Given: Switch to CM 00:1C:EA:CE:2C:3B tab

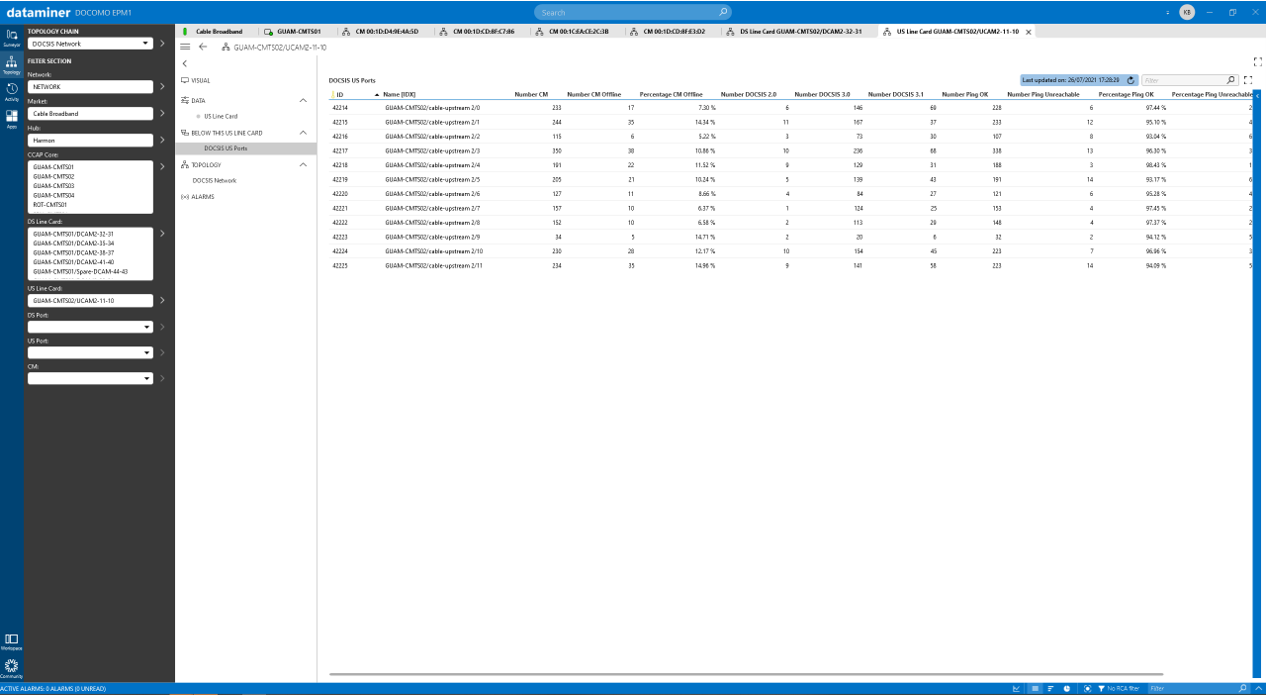Looking at the screenshot, I should coord(579,32).
